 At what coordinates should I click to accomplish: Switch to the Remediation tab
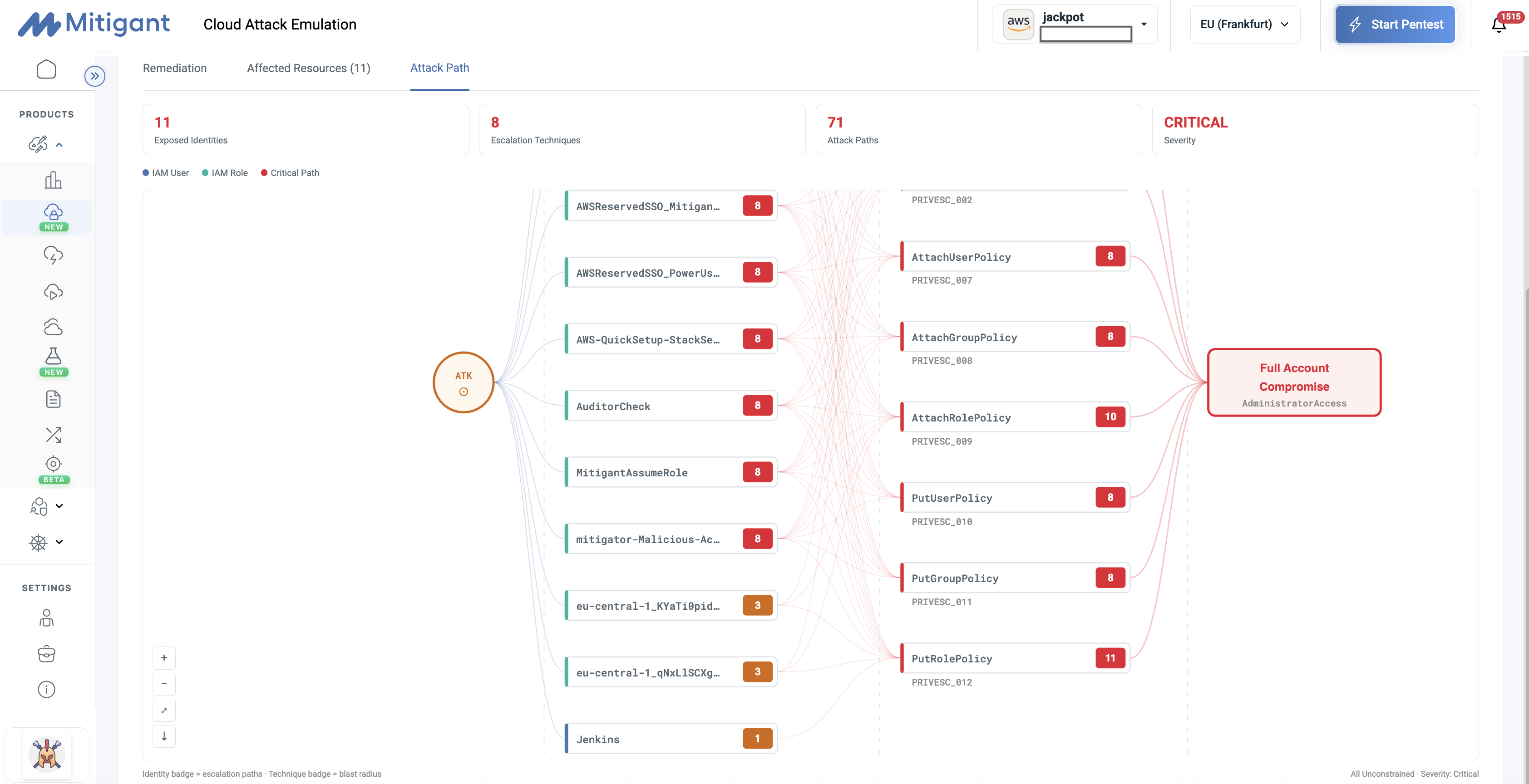[174, 68]
